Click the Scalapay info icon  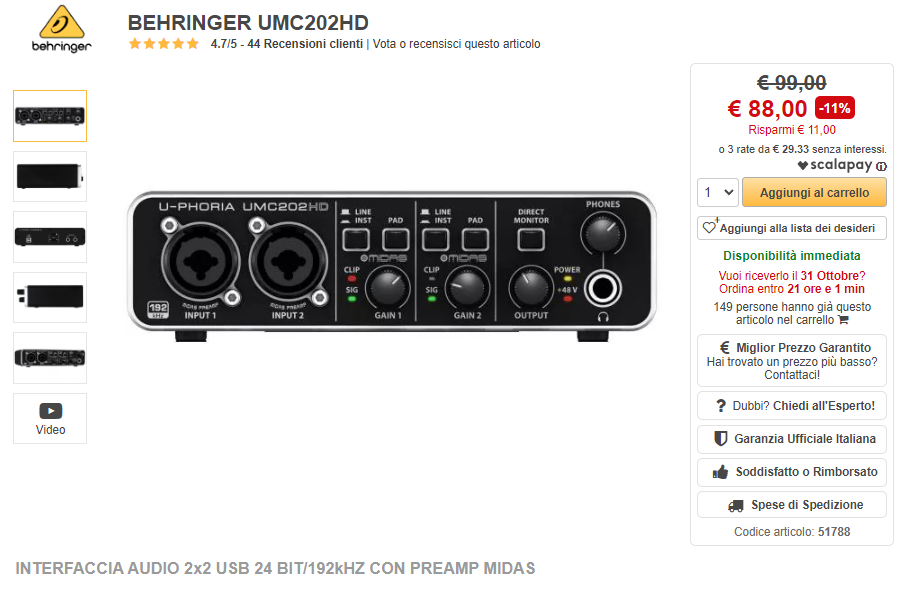click(882, 166)
